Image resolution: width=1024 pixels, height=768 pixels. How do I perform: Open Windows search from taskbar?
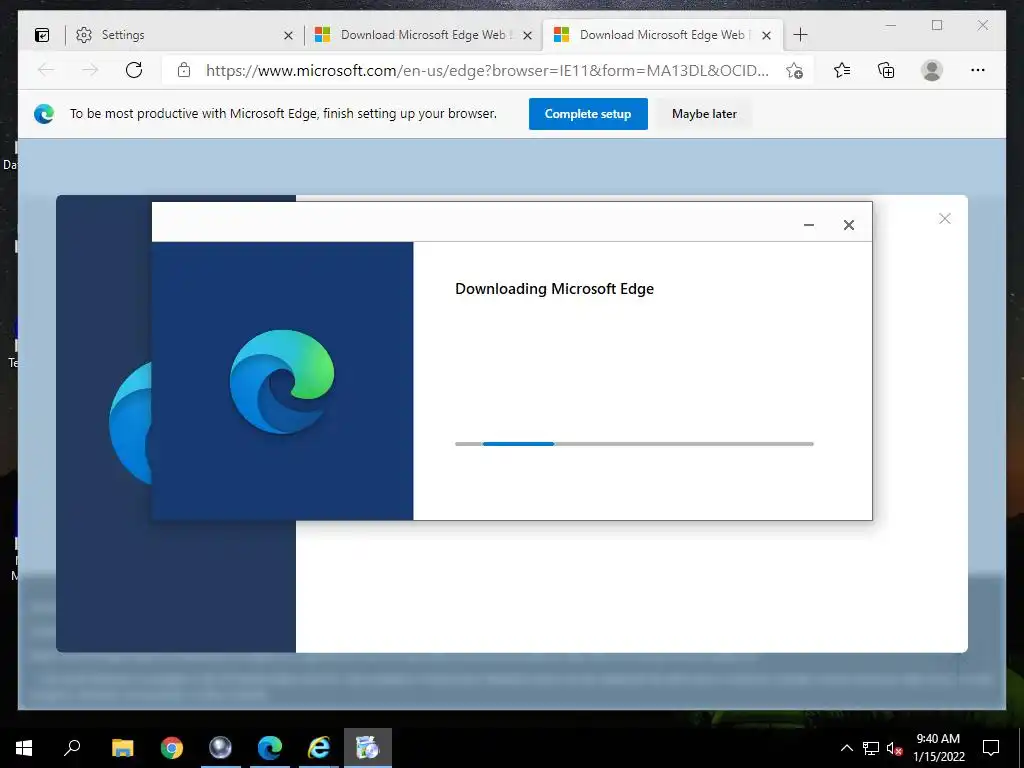pos(72,748)
